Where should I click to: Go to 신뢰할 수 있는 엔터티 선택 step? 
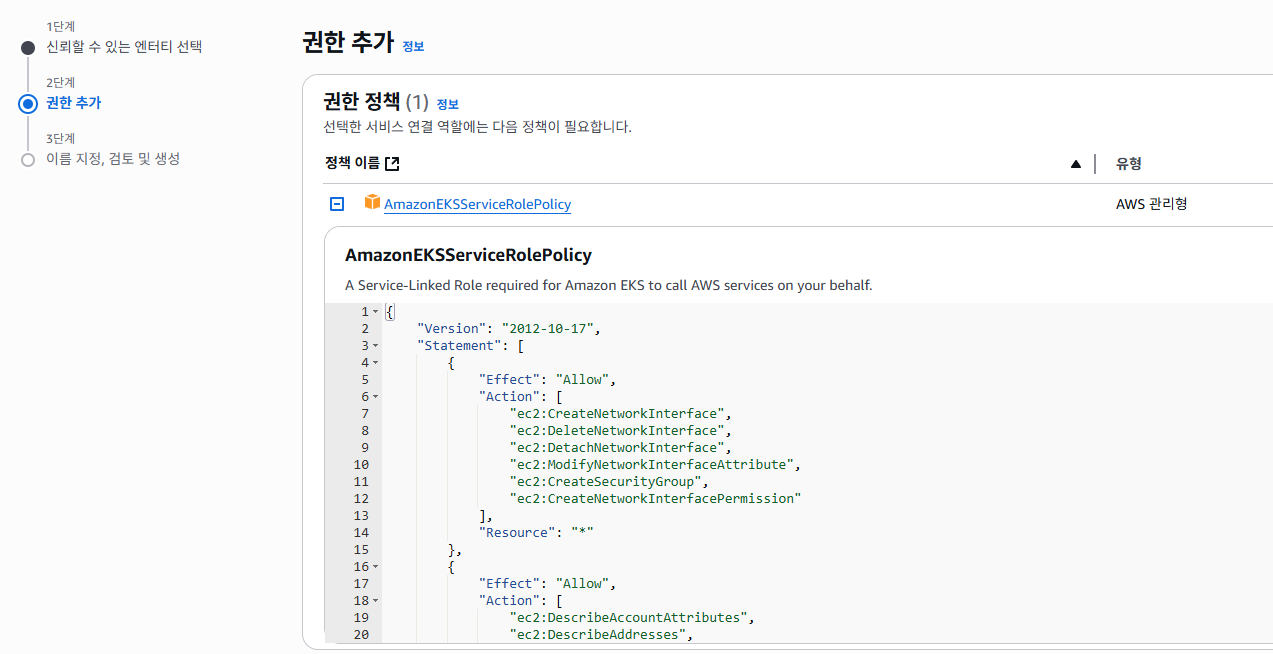[x=124, y=47]
